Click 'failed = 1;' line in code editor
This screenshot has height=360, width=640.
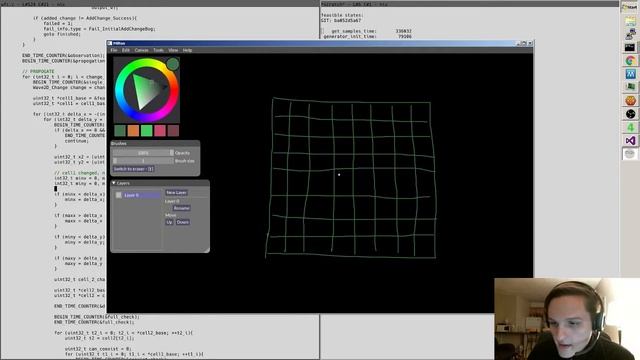click(x=57, y=24)
